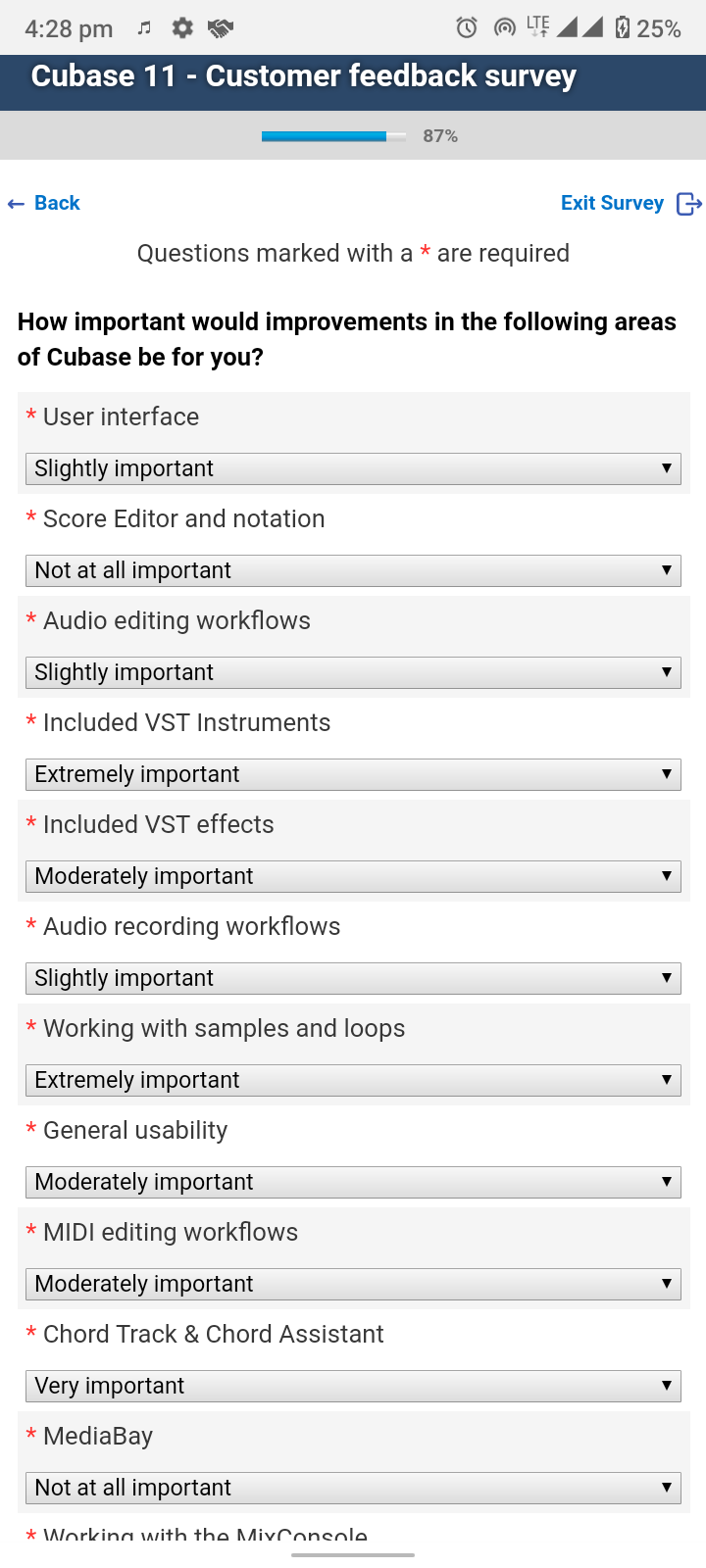Viewport: 706px width, 1568px height.
Task: Open Score Editor and notation dropdown
Action: tap(353, 570)
